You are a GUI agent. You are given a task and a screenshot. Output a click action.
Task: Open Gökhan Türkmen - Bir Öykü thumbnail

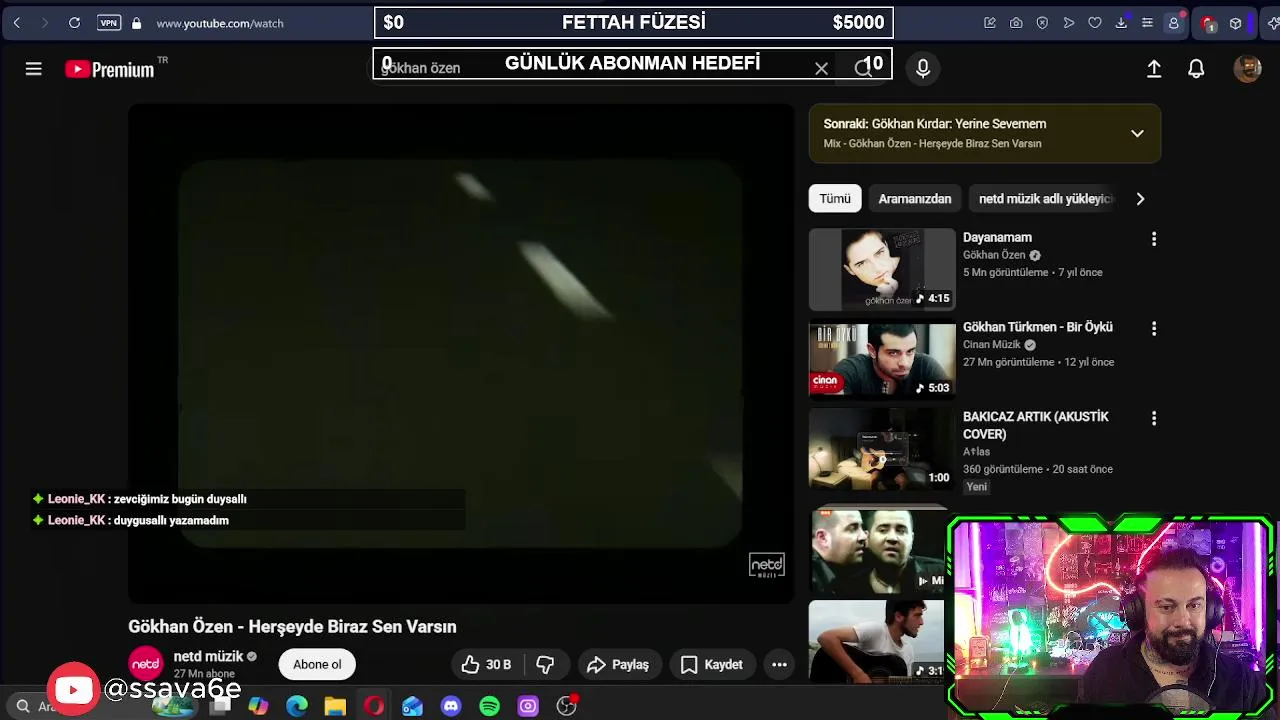[x=882, y=359]
